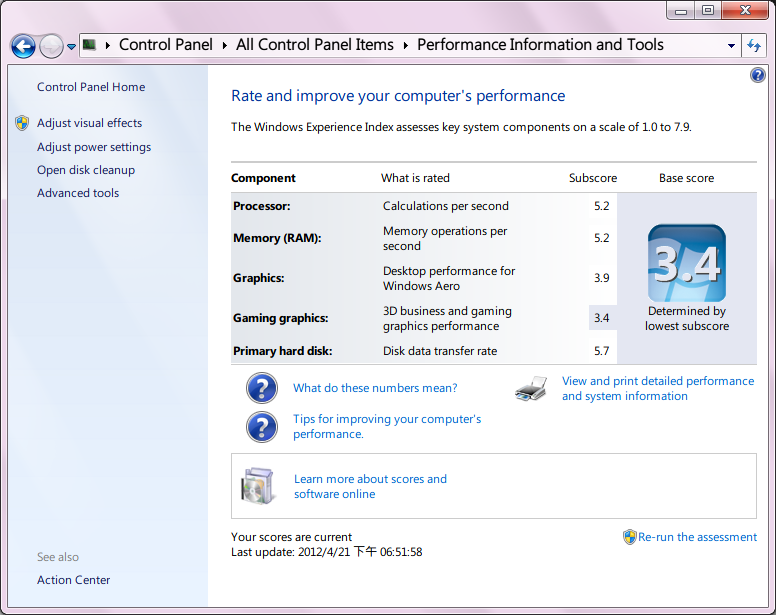776x615 pixels.
Task: Open Help with the question mark icon
Action: tap(758, 75)
